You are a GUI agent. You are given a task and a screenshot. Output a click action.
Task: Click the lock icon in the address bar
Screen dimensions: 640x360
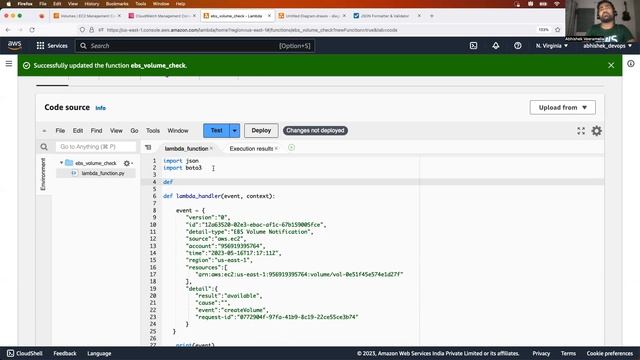(91, 30)
